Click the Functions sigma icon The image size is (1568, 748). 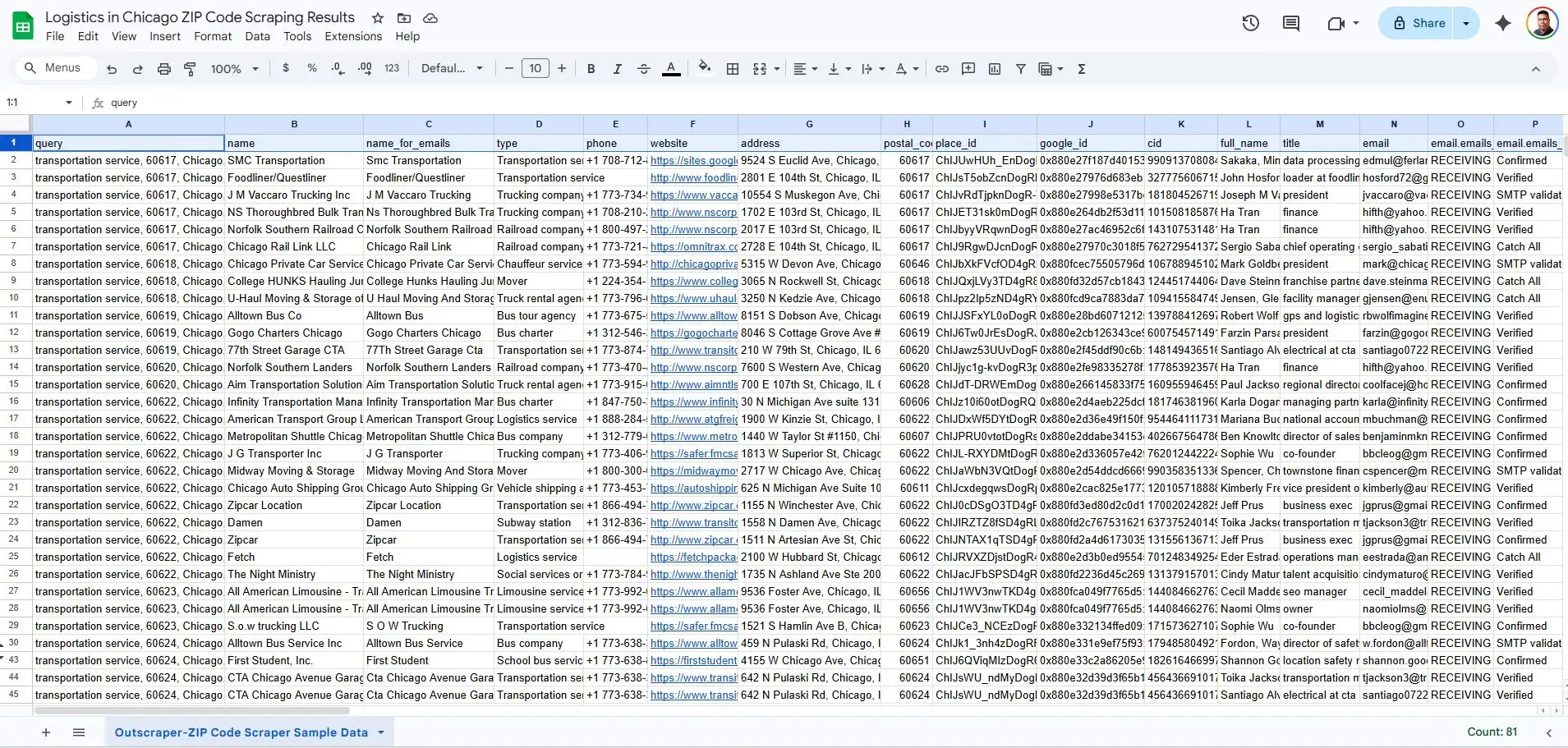click(x=1082, y=69)
